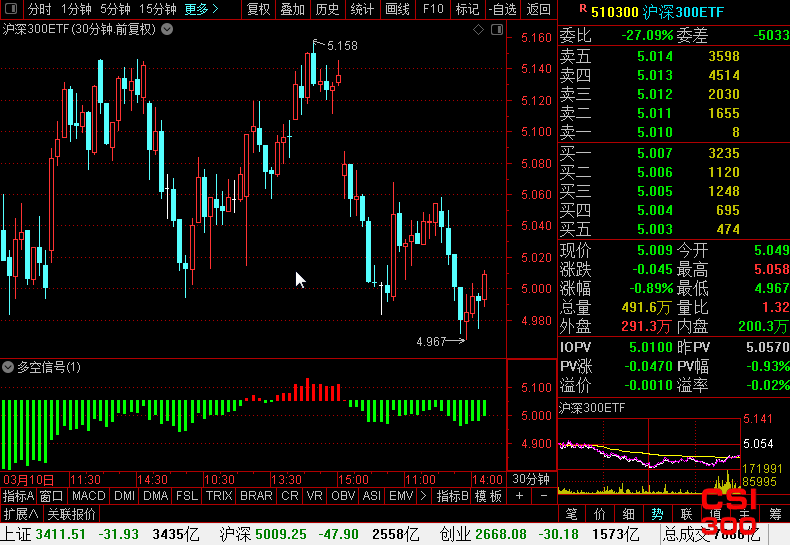Select the 15分钟 period
The width and height of the screenshot is (790, 545).
(x=158, y=9)
